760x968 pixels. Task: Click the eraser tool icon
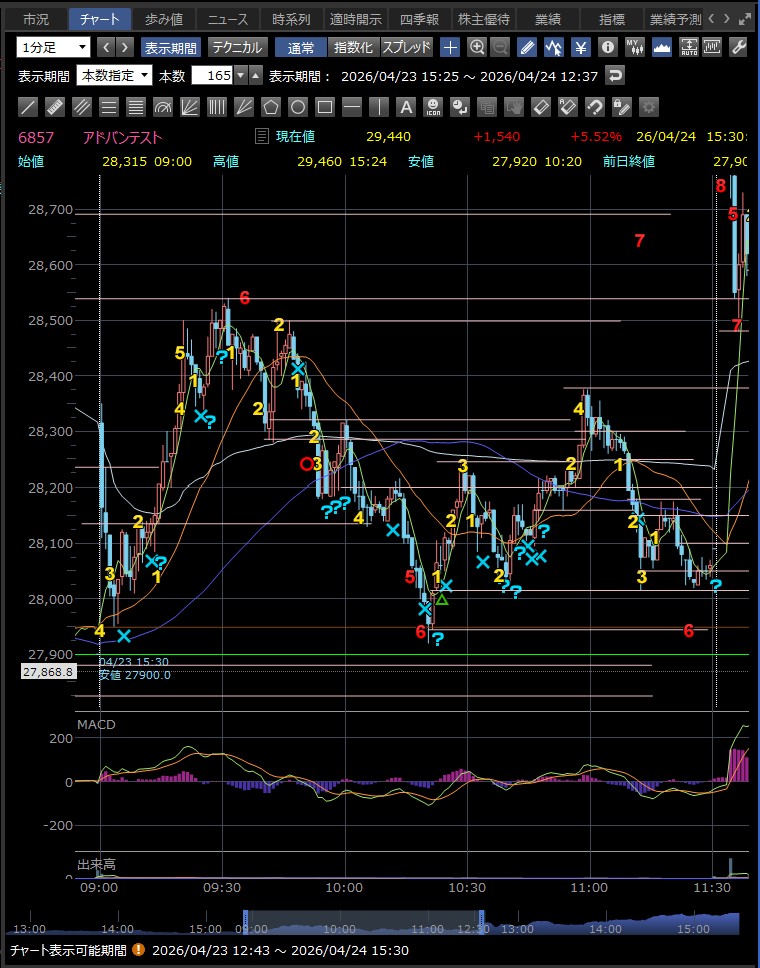coord(540,107)
